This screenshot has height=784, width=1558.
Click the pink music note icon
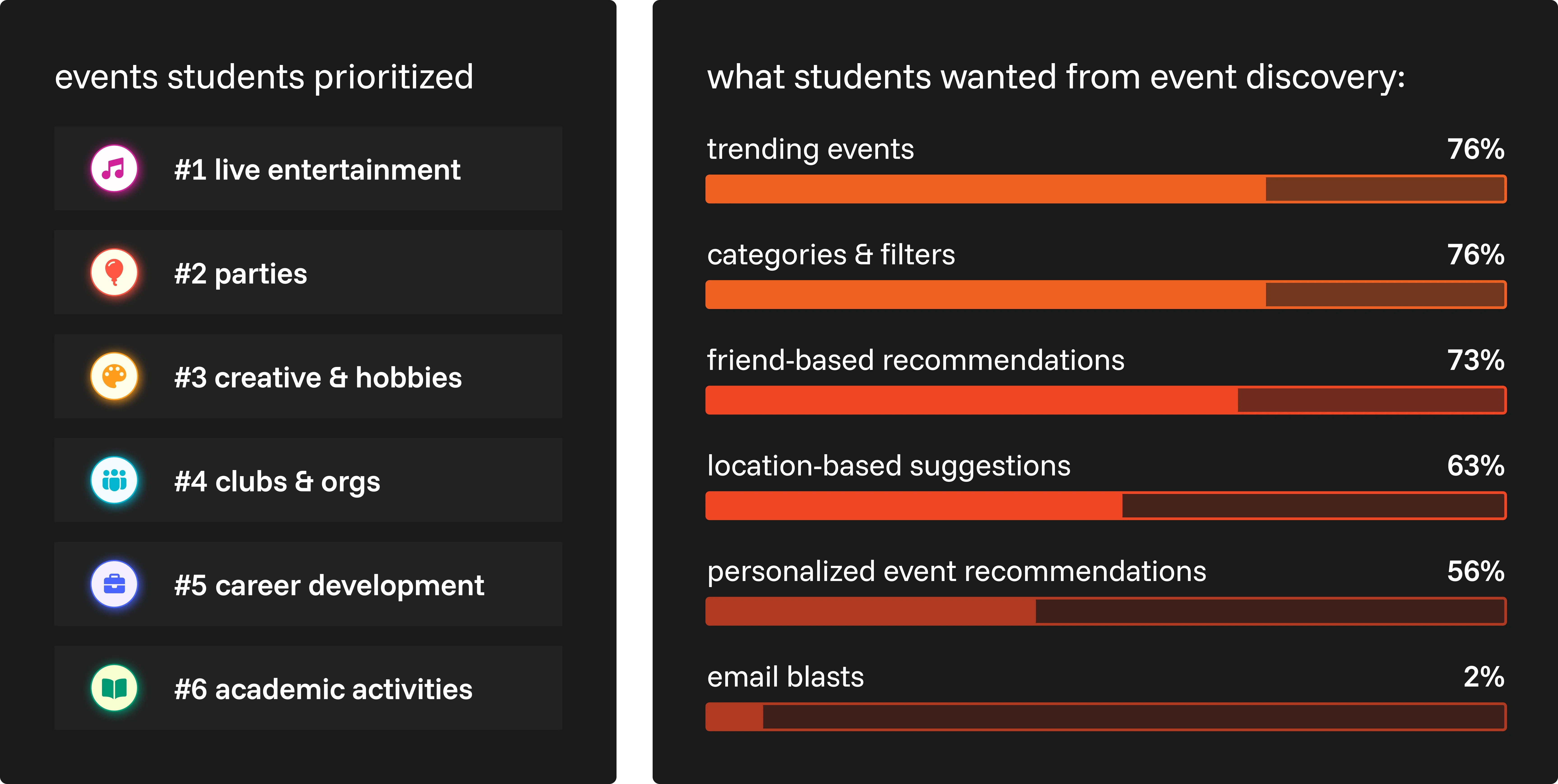click(114, 169)
